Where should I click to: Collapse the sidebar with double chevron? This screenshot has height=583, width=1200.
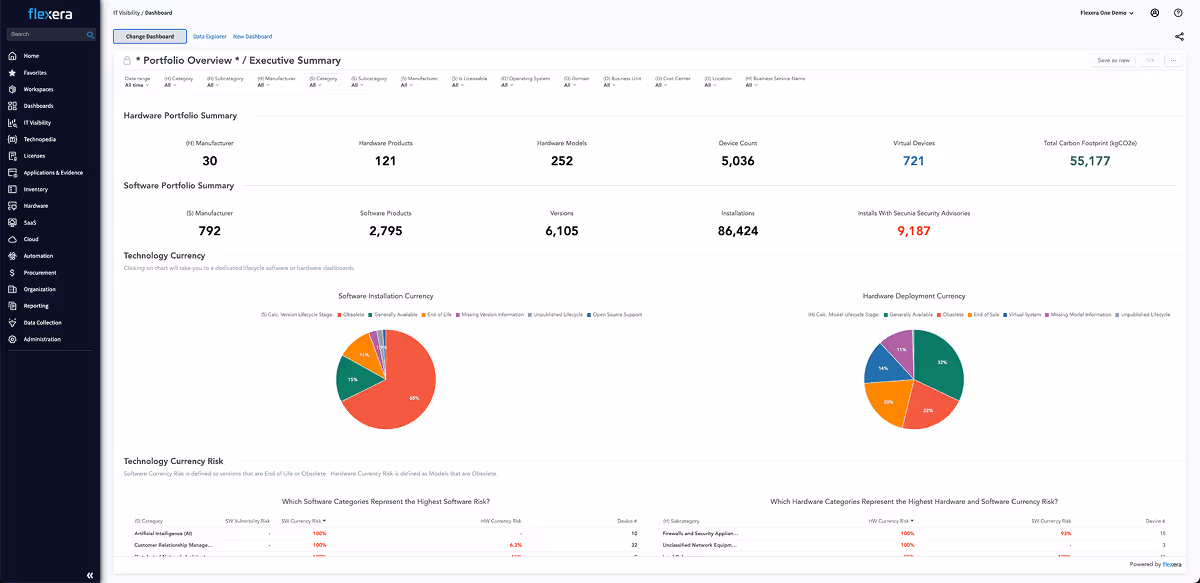point(89,575)
